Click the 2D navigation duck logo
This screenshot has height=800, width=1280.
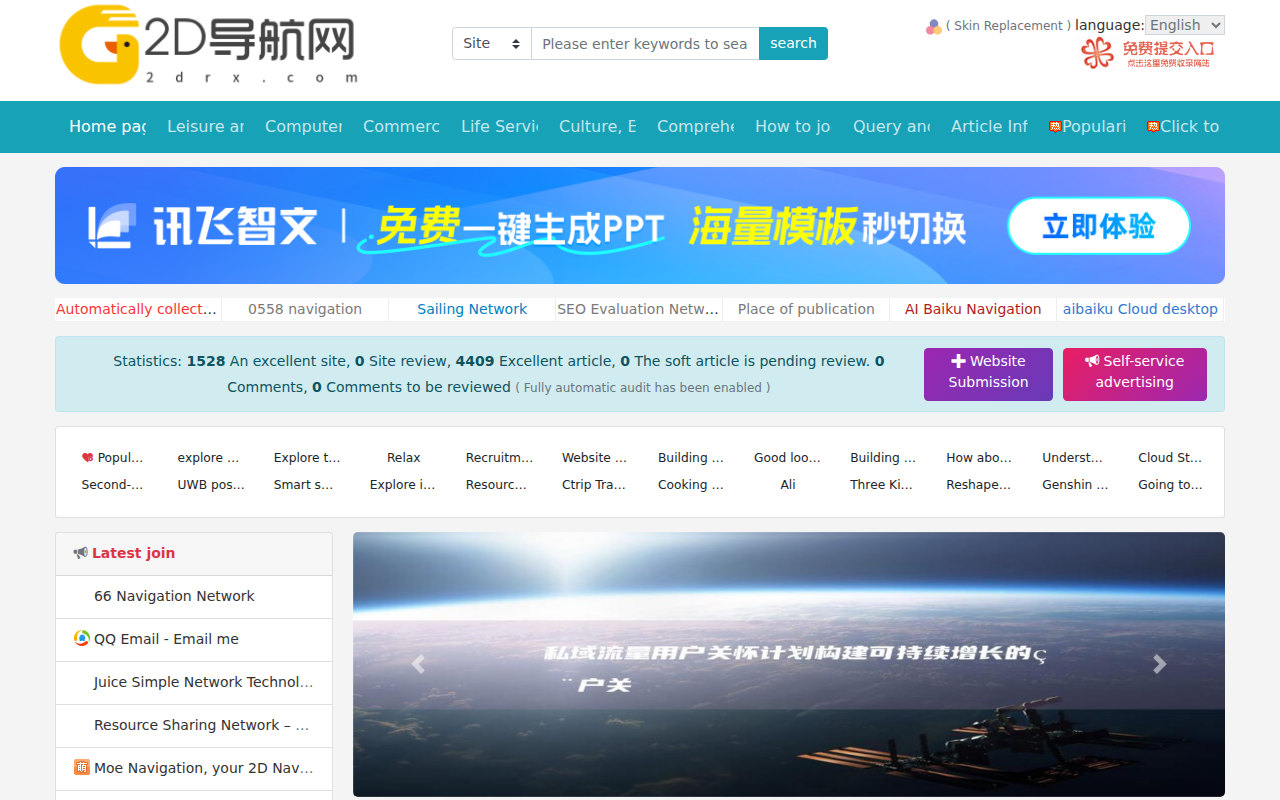tap(100, 45)
